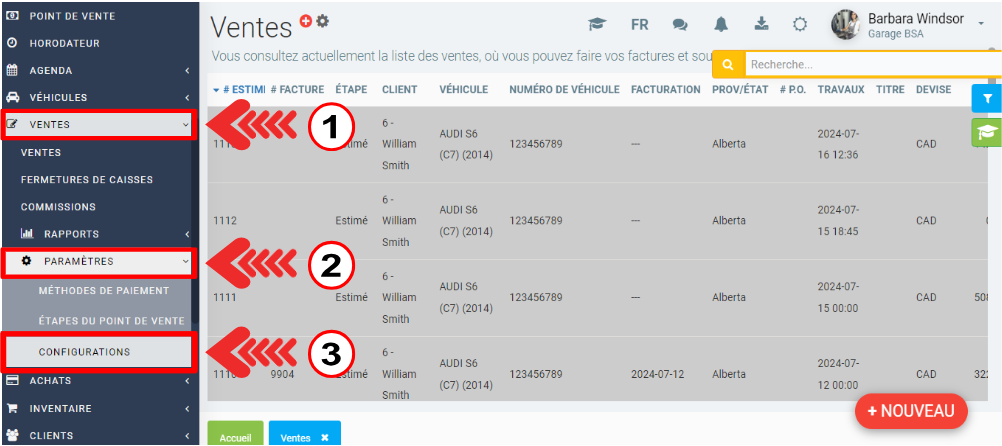Click the red plus icon beside Ventes title
This screenshot has width=1002, height=446.
click(x=306, y=21)
